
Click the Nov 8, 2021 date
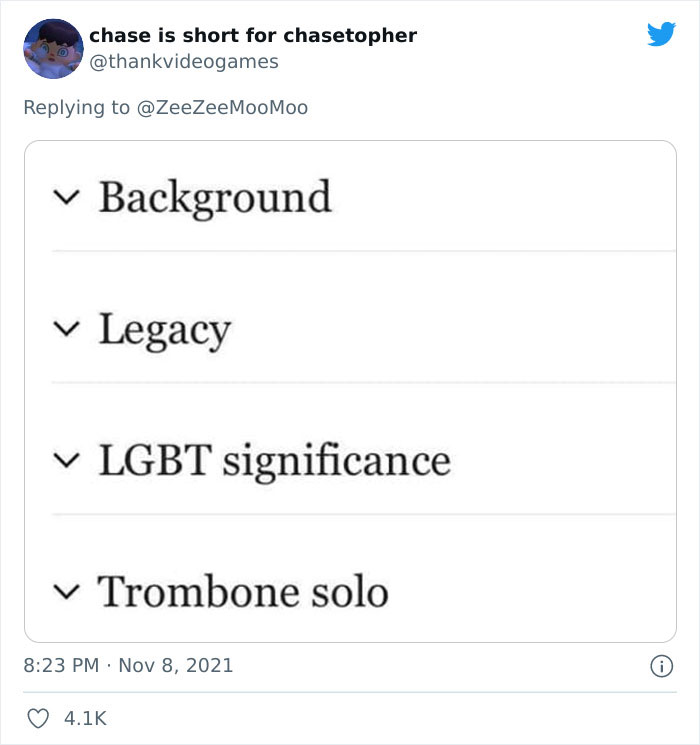(x=178, y=665)
